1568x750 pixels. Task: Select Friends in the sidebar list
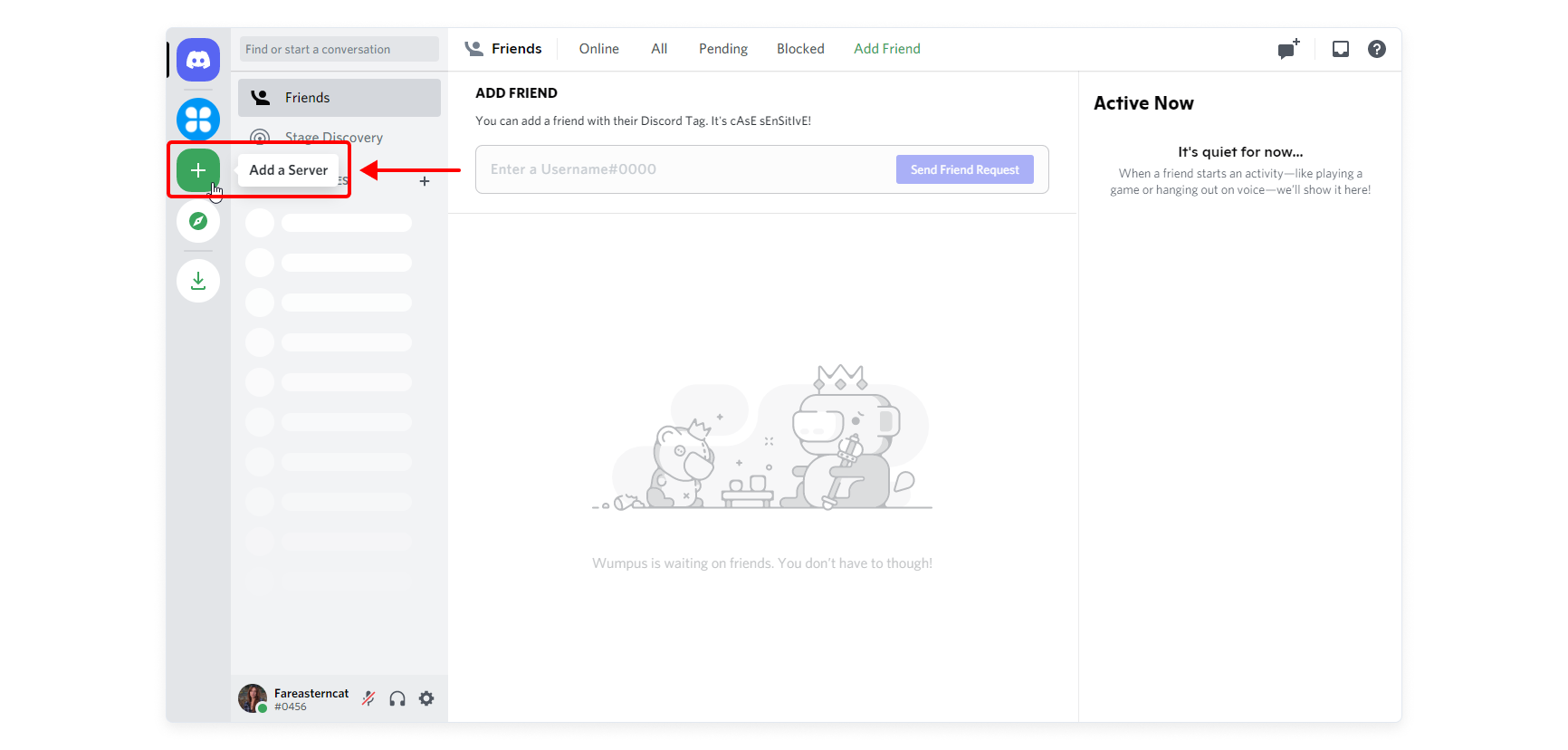click(339, 98)
